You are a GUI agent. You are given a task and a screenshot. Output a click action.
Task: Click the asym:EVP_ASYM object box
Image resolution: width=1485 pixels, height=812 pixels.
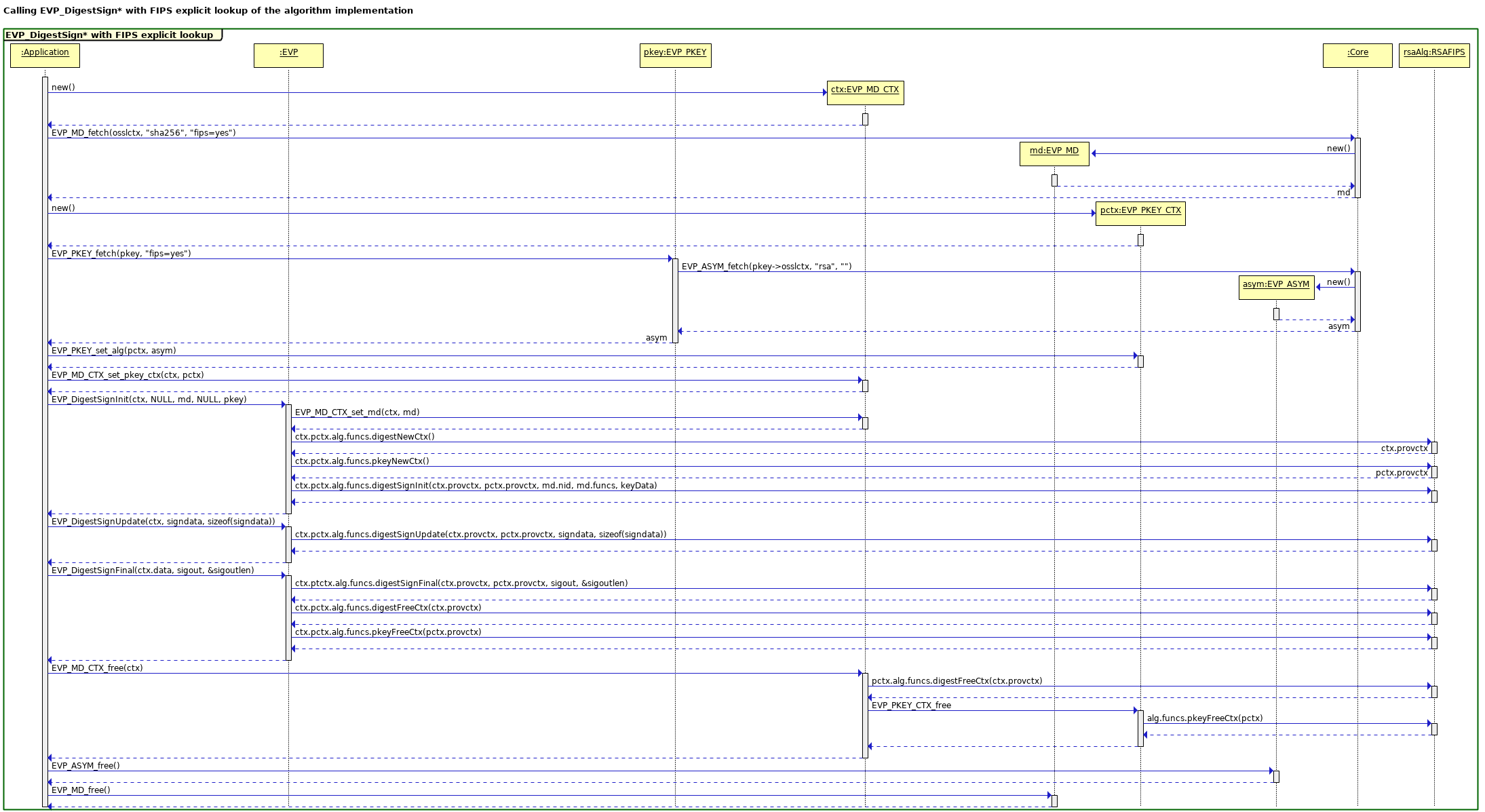tap(1275, 288)
